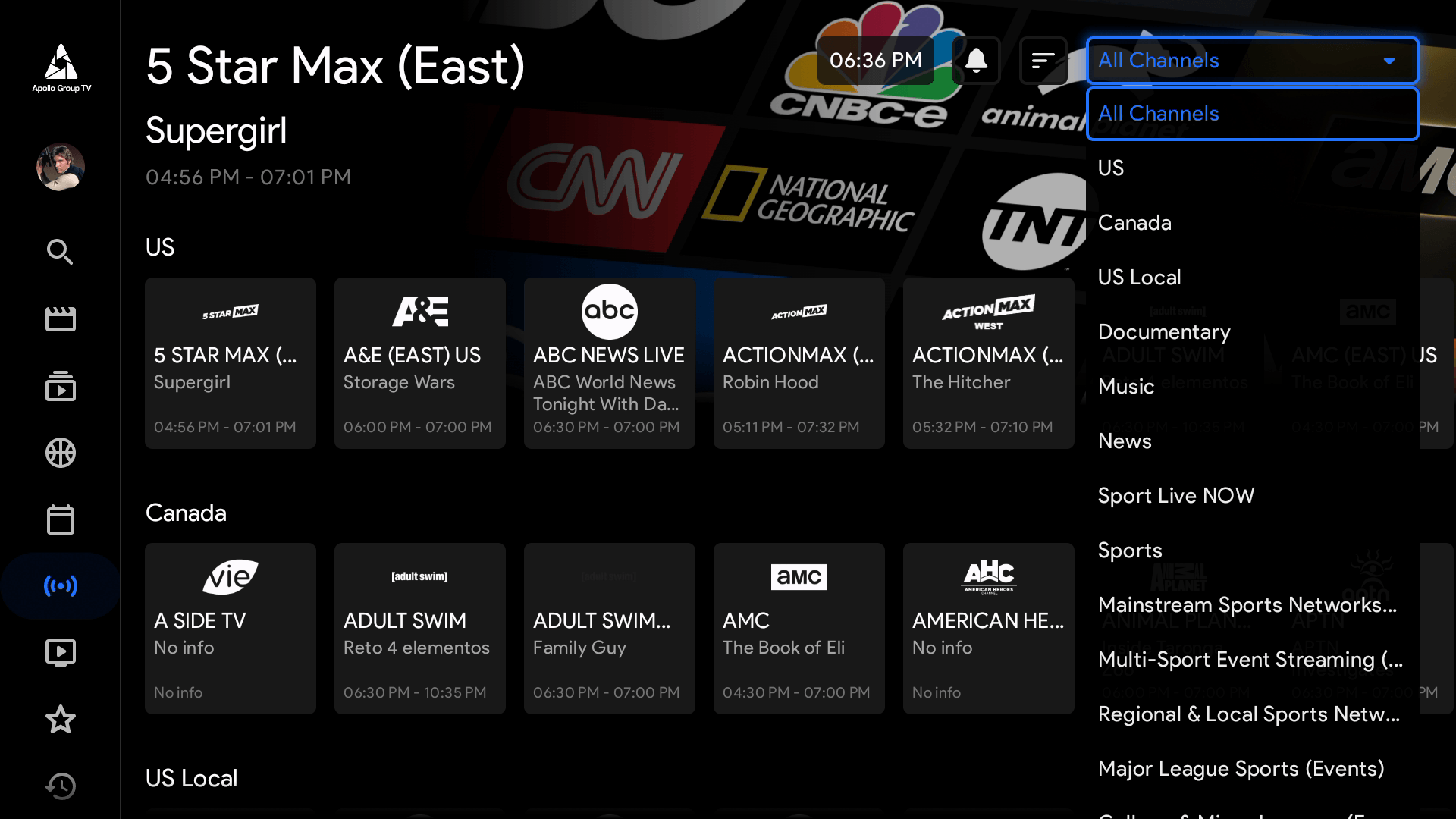This screenshot has height=819, width=1456.
Task: Open the user profile avatar
Action: [x=61, y=167]
